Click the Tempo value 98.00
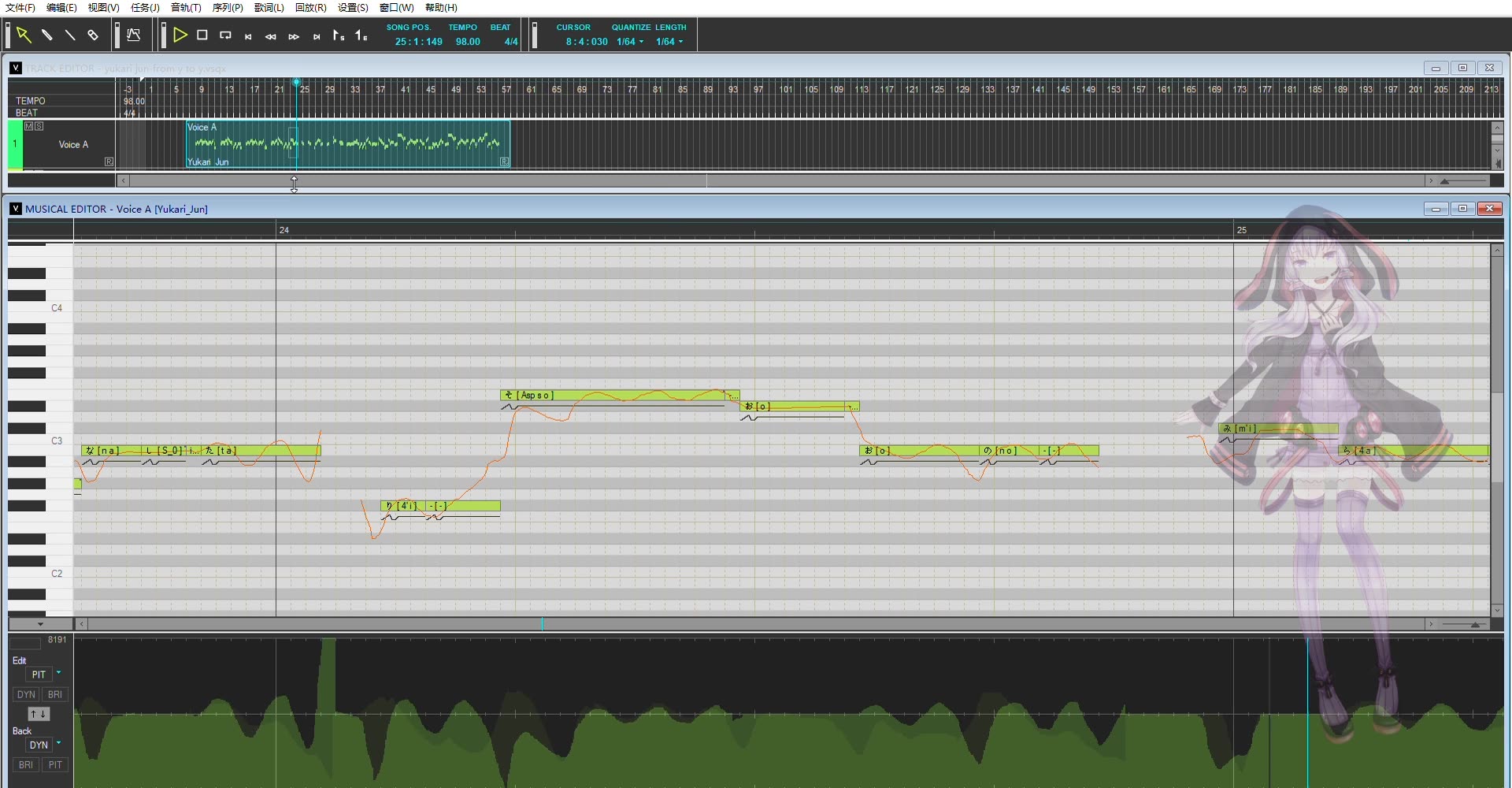1512x788 pixels. coord(468,42)
